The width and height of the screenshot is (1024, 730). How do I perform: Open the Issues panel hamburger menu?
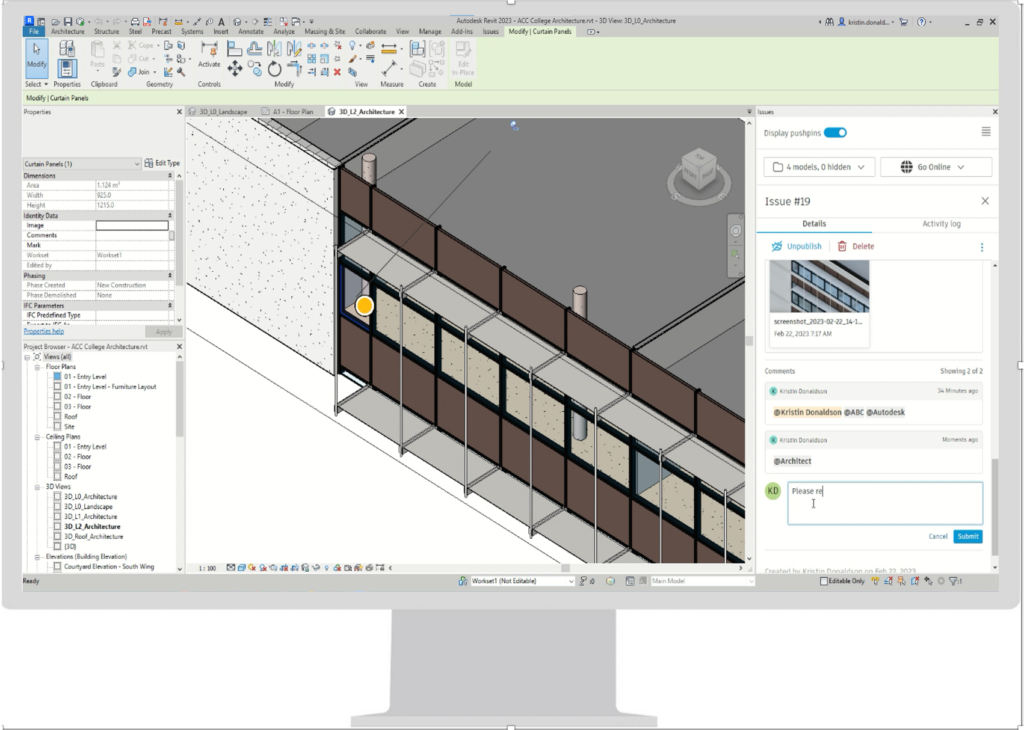point(986,132)
